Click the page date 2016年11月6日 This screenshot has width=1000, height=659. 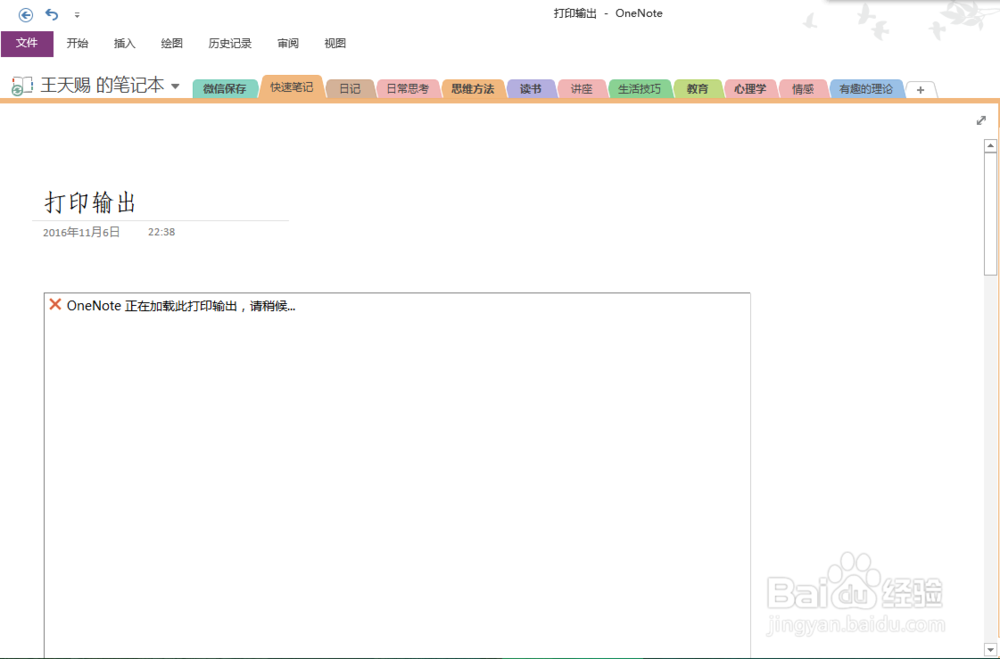click(x=81, y=232)
